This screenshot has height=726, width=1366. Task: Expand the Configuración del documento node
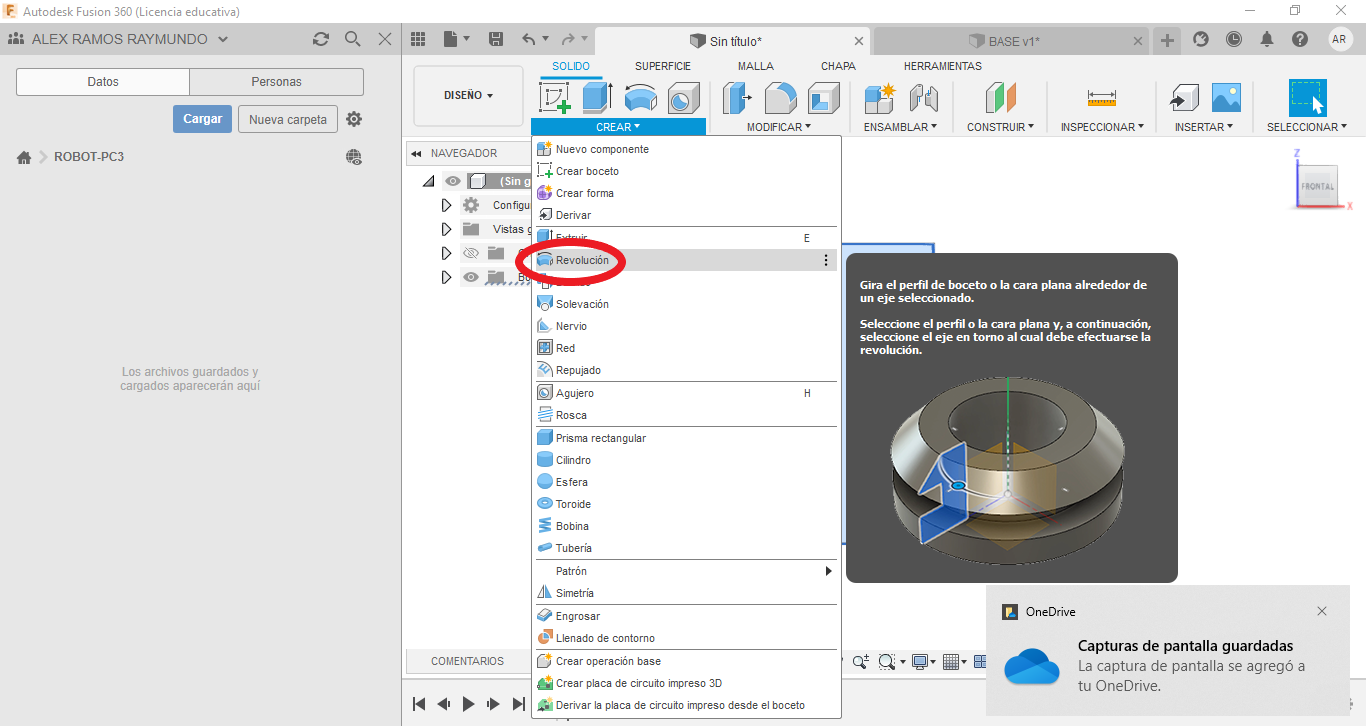pyautogui.click(x=447, y=205)
